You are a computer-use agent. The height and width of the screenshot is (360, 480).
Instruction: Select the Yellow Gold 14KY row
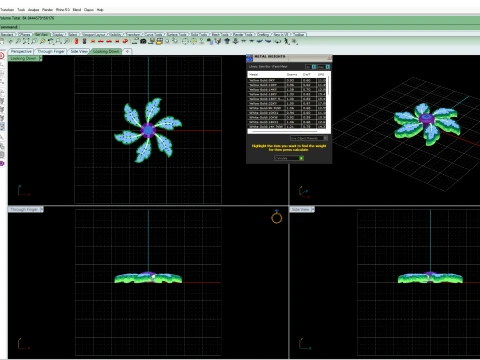tap(287, 90)
